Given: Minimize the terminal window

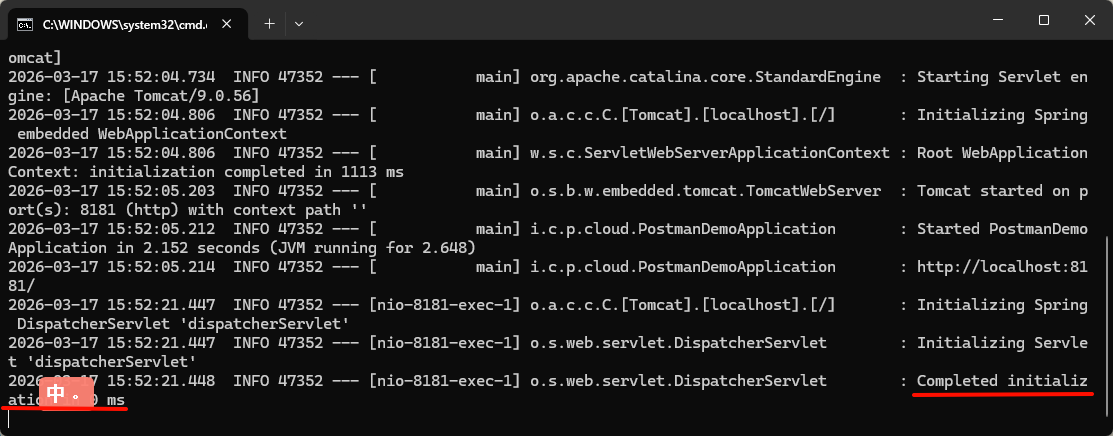Looking at the screenshot, I should (x=995, y=20).
